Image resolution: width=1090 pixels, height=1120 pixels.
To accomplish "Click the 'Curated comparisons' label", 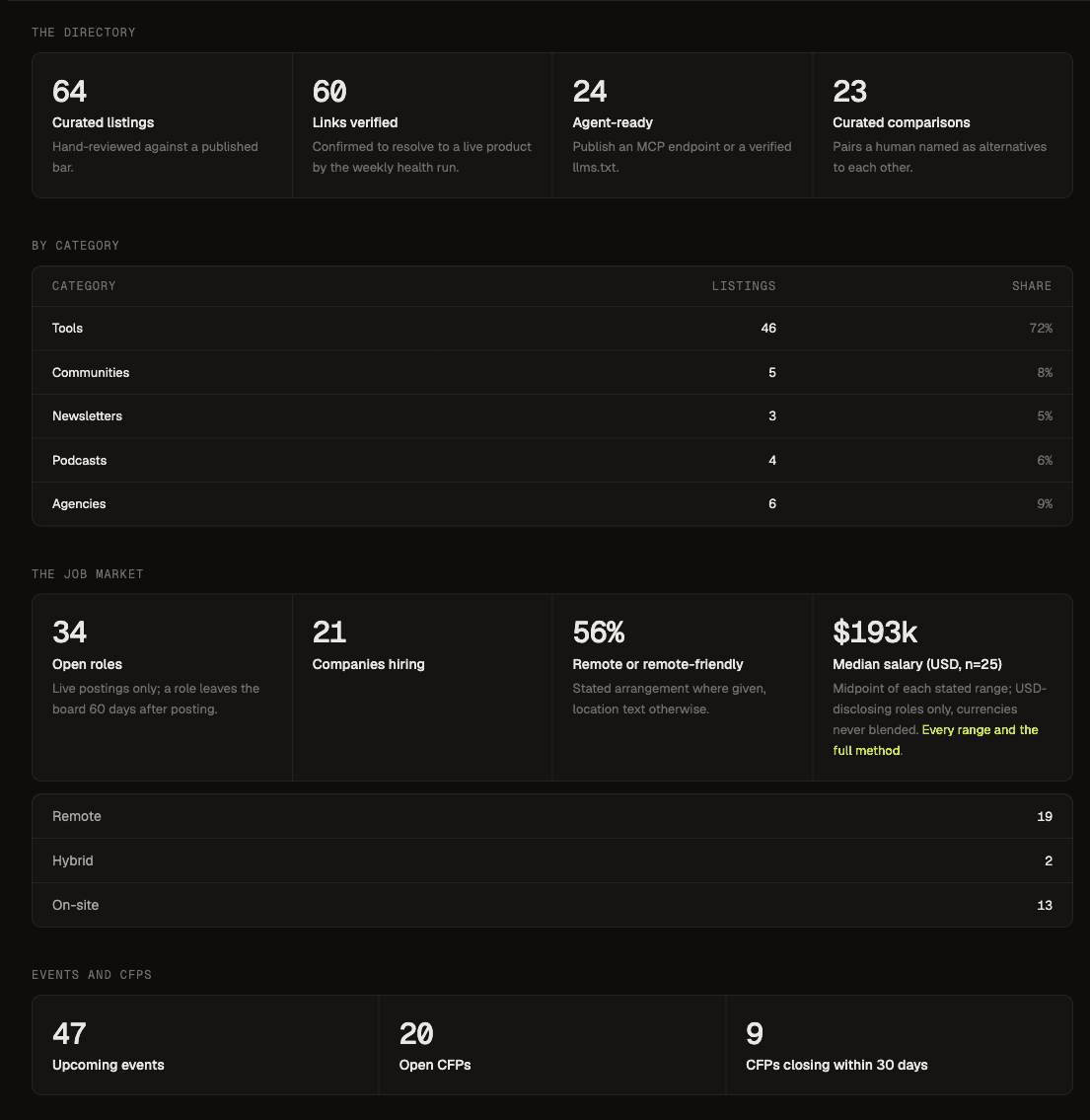I will tap(901, 123).
